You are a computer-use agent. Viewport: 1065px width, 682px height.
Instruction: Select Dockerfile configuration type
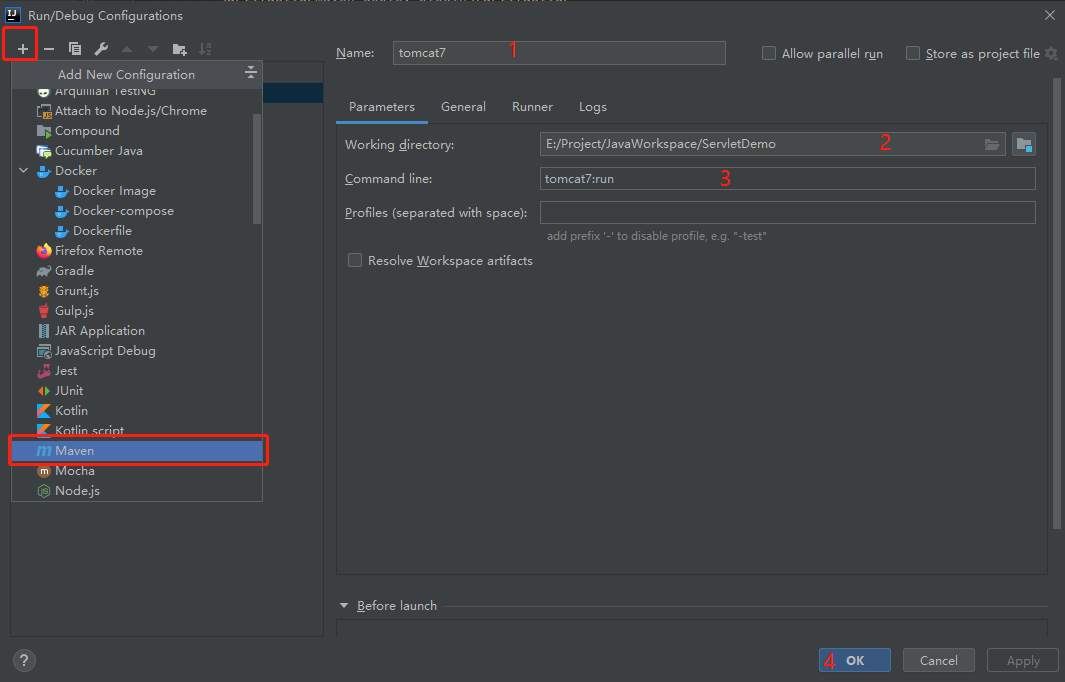(137, 231)
